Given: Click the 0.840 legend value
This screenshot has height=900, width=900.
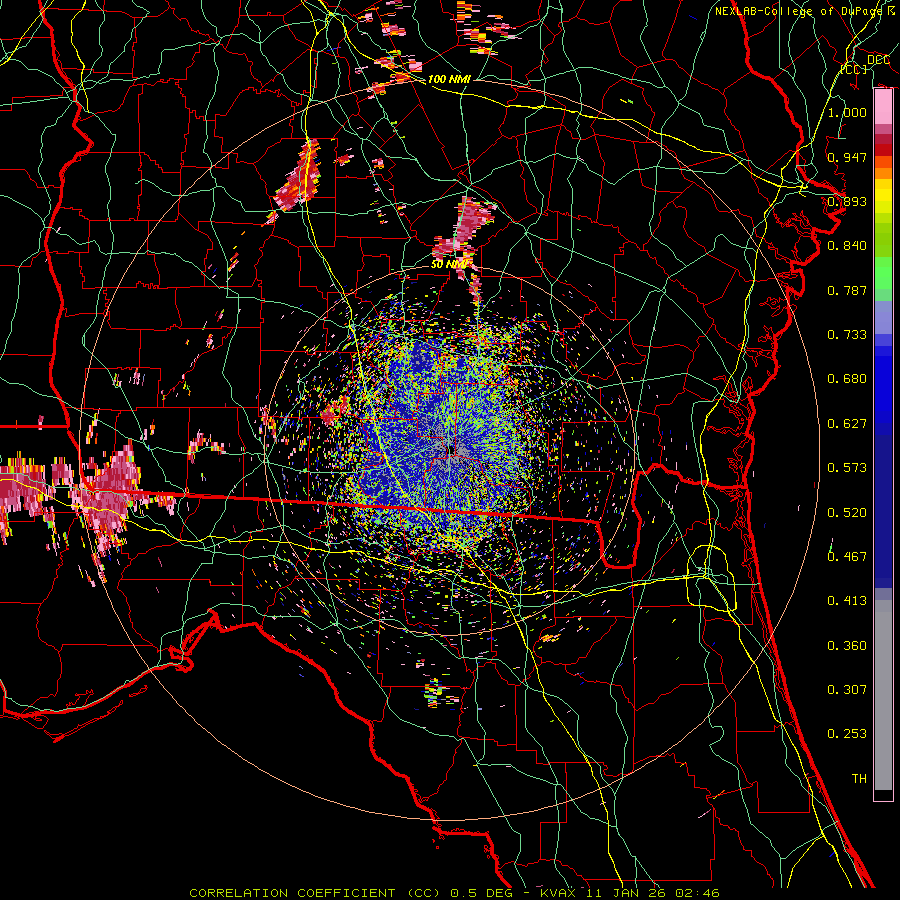Looking at the screenshot, I should 847,246.
